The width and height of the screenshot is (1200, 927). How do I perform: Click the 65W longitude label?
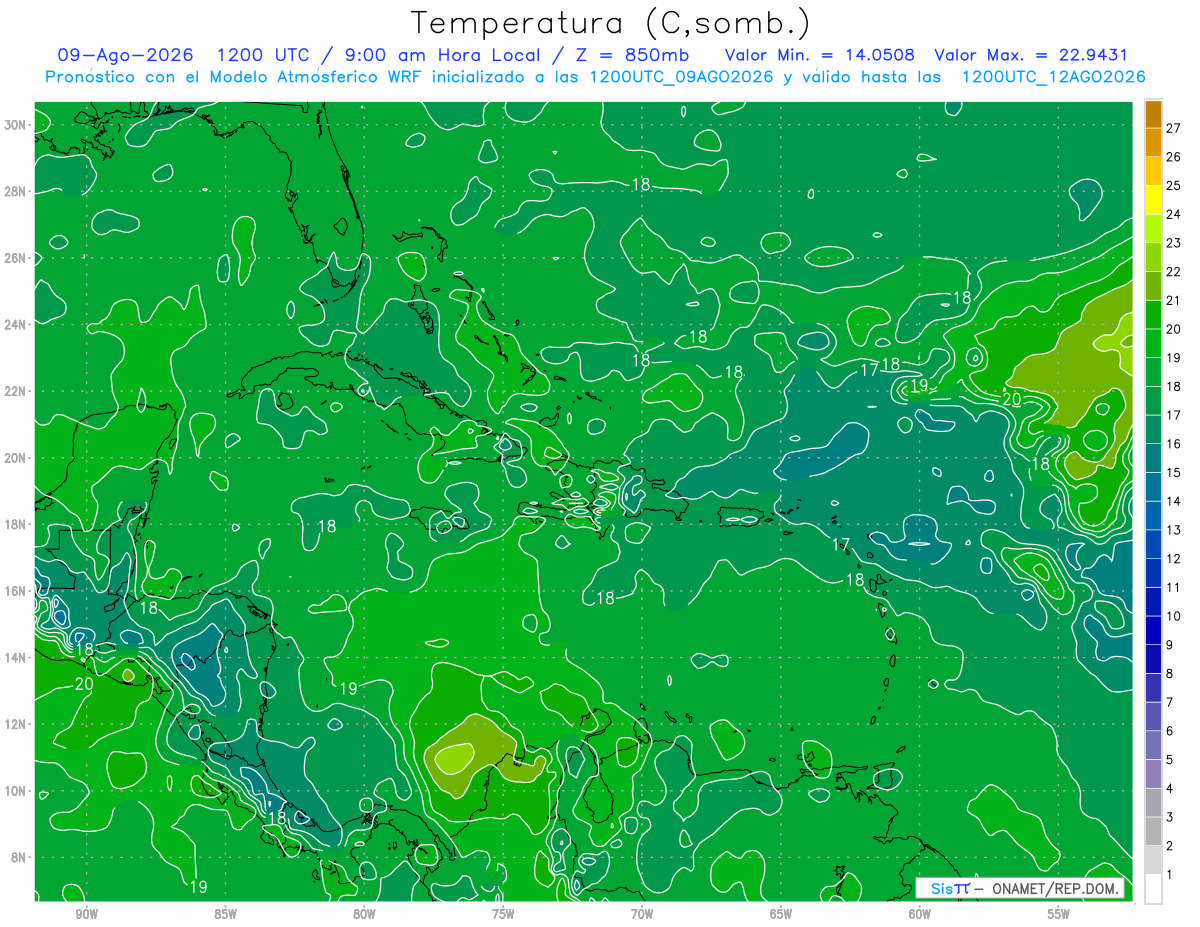click(x=781, y=915)
